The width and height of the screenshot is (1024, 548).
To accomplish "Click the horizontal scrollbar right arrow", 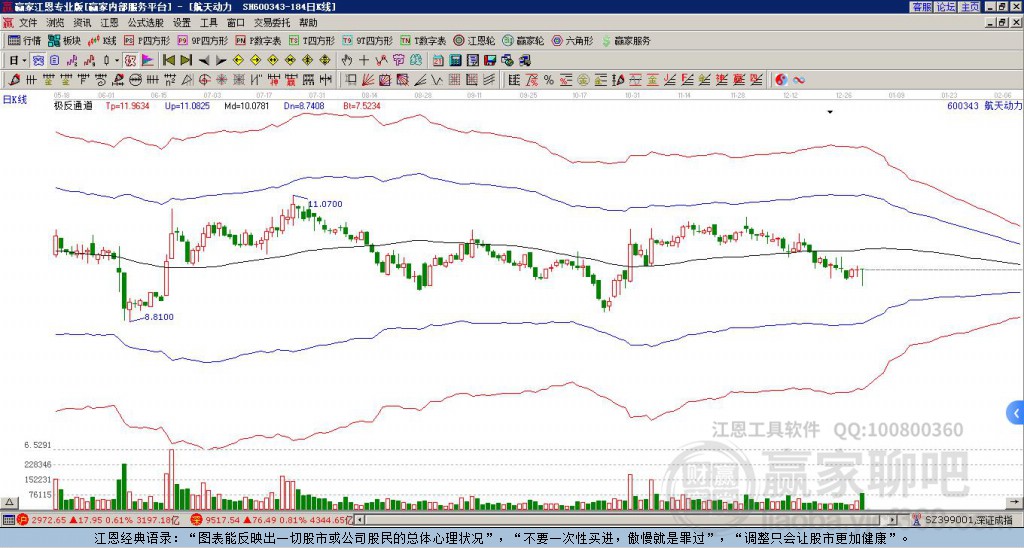I will click(x=893, y=520).
